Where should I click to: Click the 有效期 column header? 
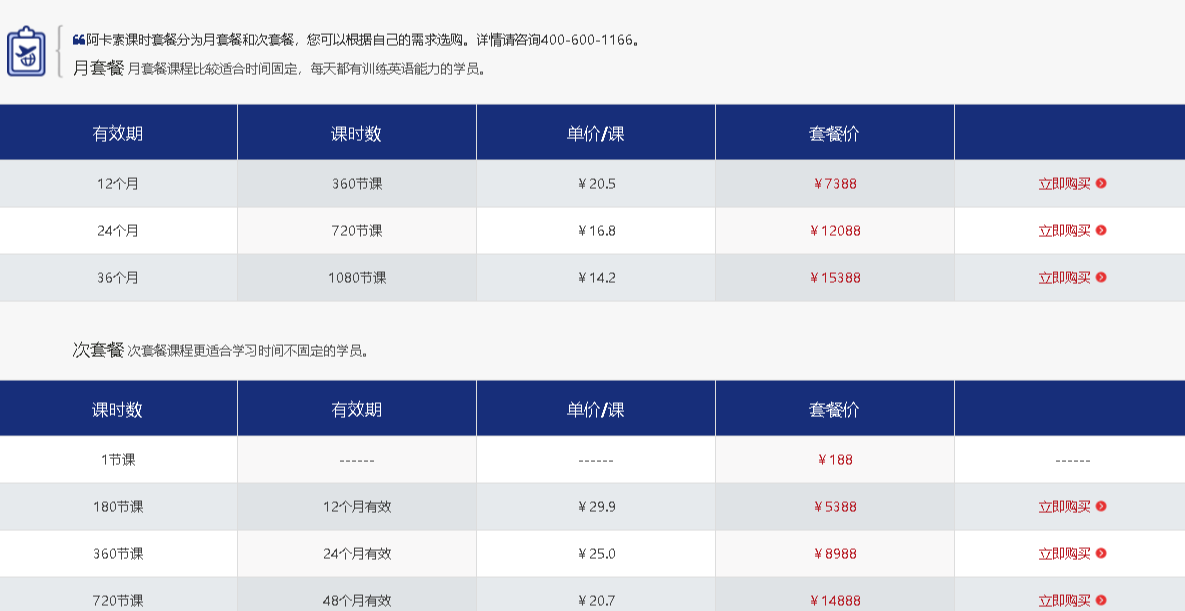117,131
